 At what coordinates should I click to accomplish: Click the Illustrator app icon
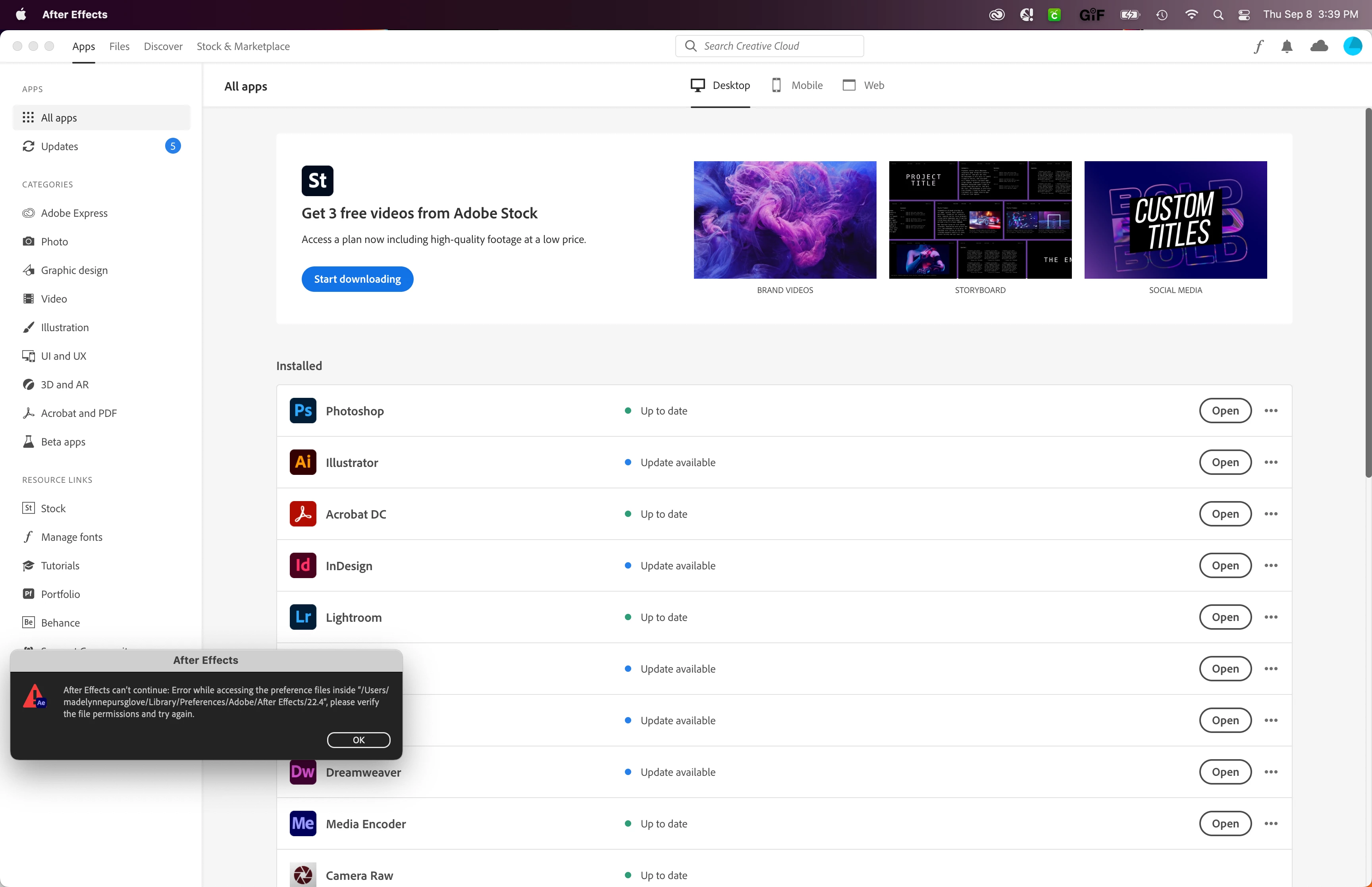[x=303, y=463]
